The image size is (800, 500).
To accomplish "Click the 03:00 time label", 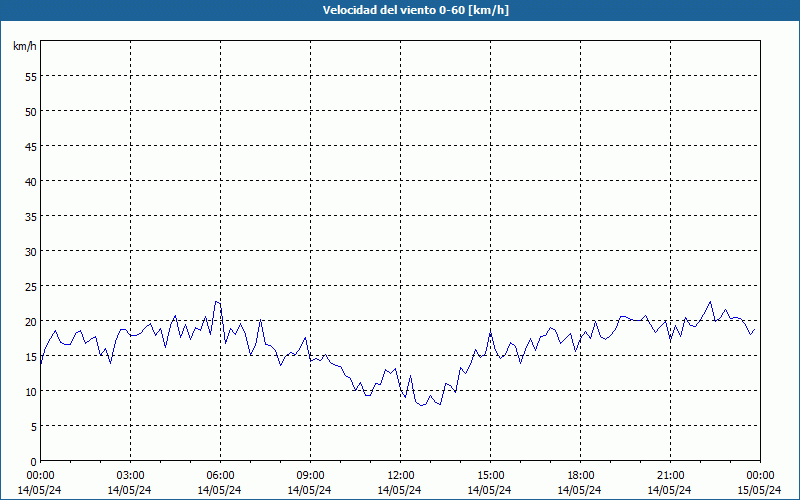I will pos(131,476).
